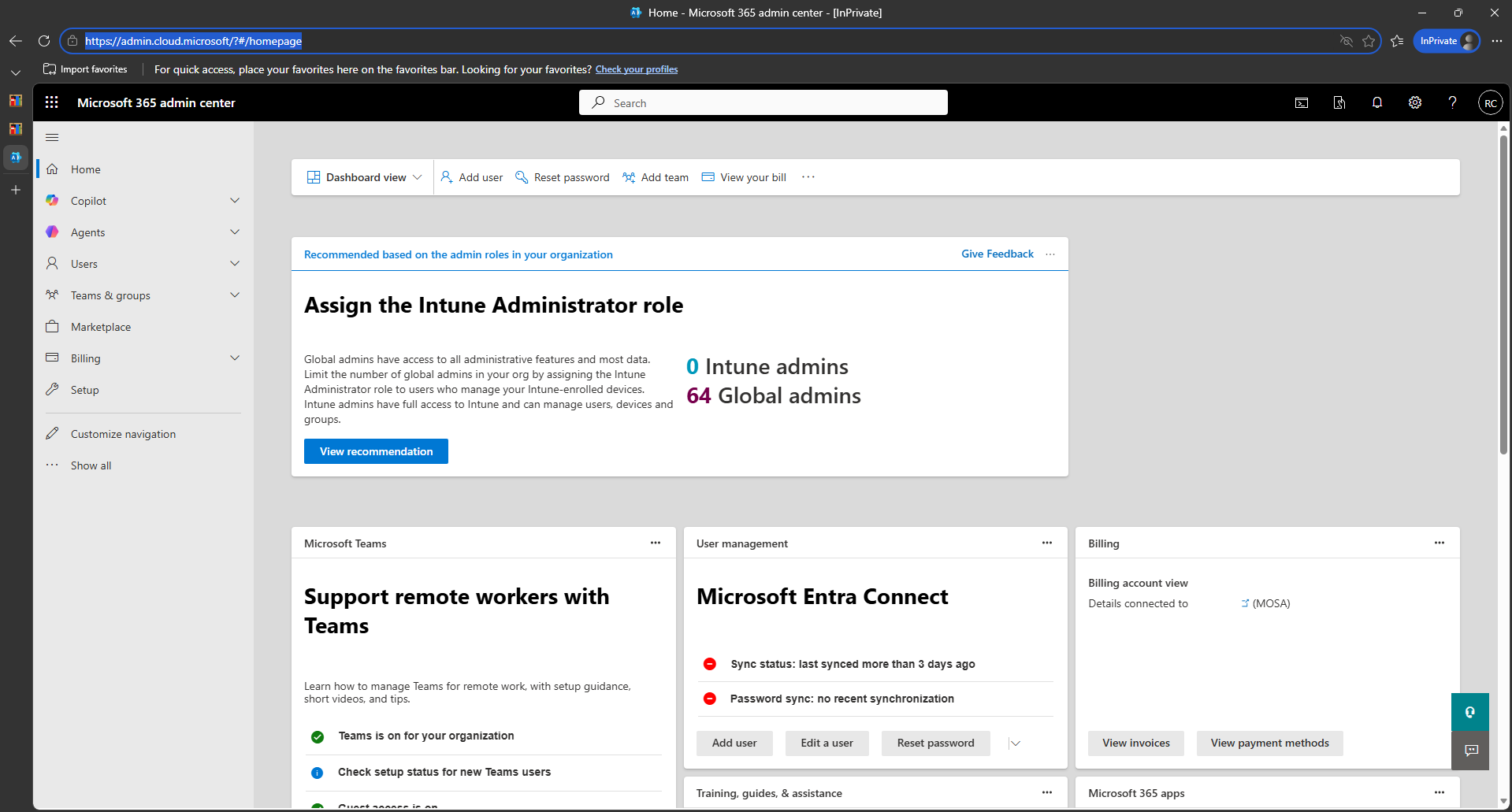1512x812 pixels.
Task: Refresh the page with reload icon
Action: pos(44,41)
